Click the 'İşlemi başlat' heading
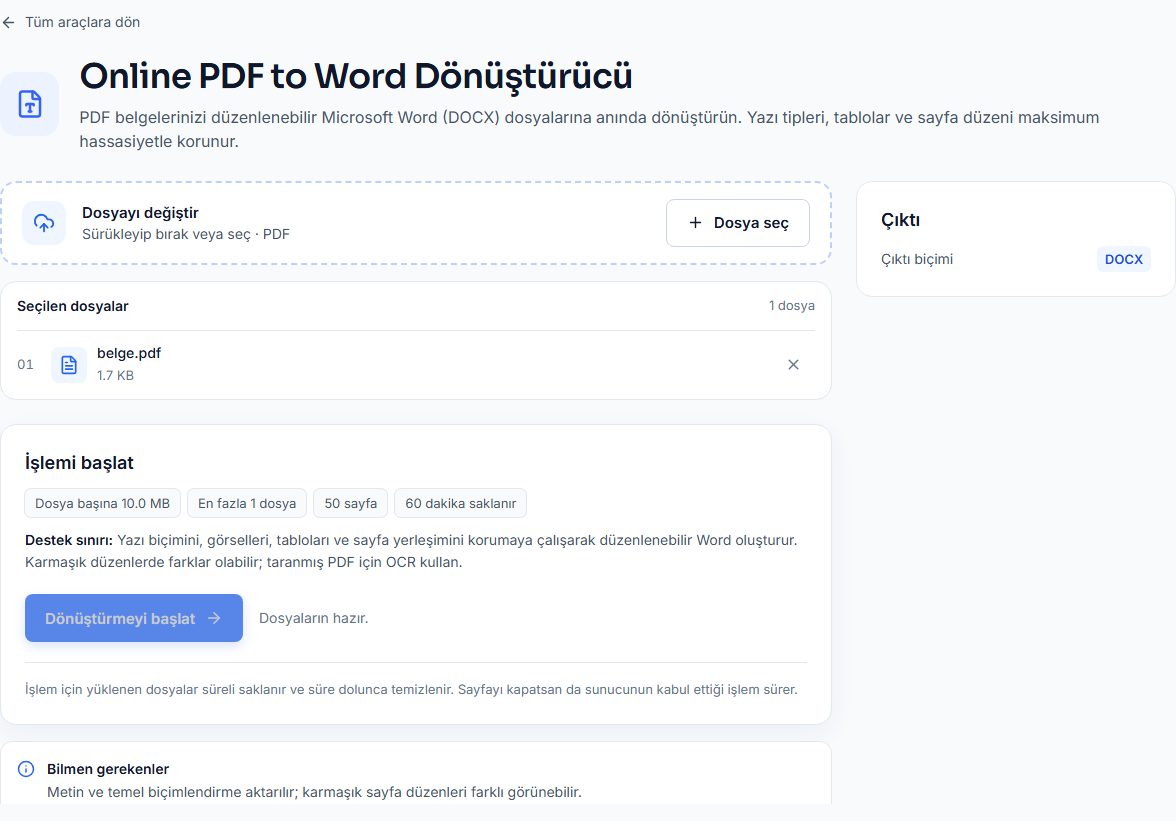This screenshot has height=821, width=1176. 80,463
